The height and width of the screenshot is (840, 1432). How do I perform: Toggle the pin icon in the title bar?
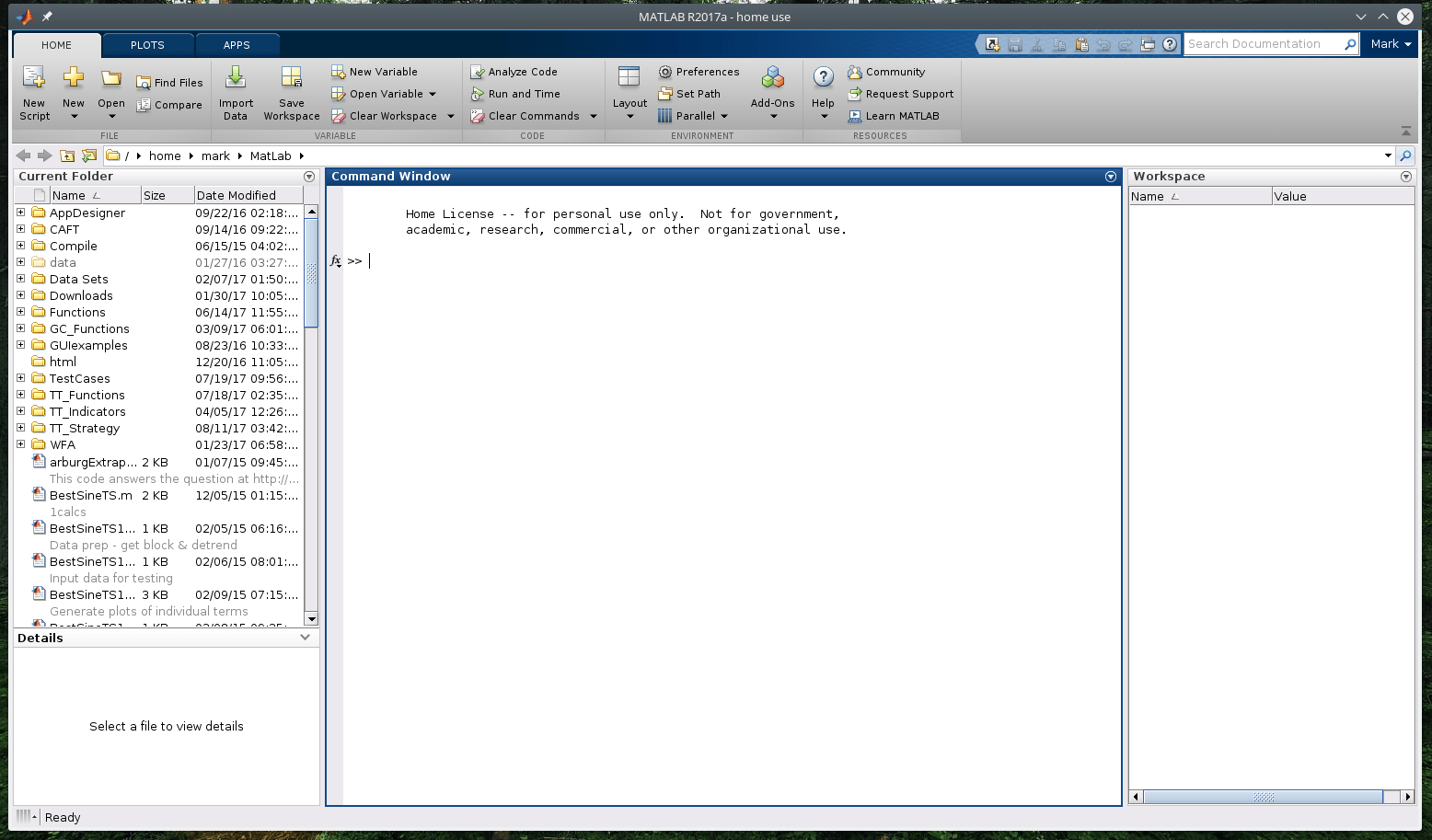pyautogui.click(x=46, y=16)
